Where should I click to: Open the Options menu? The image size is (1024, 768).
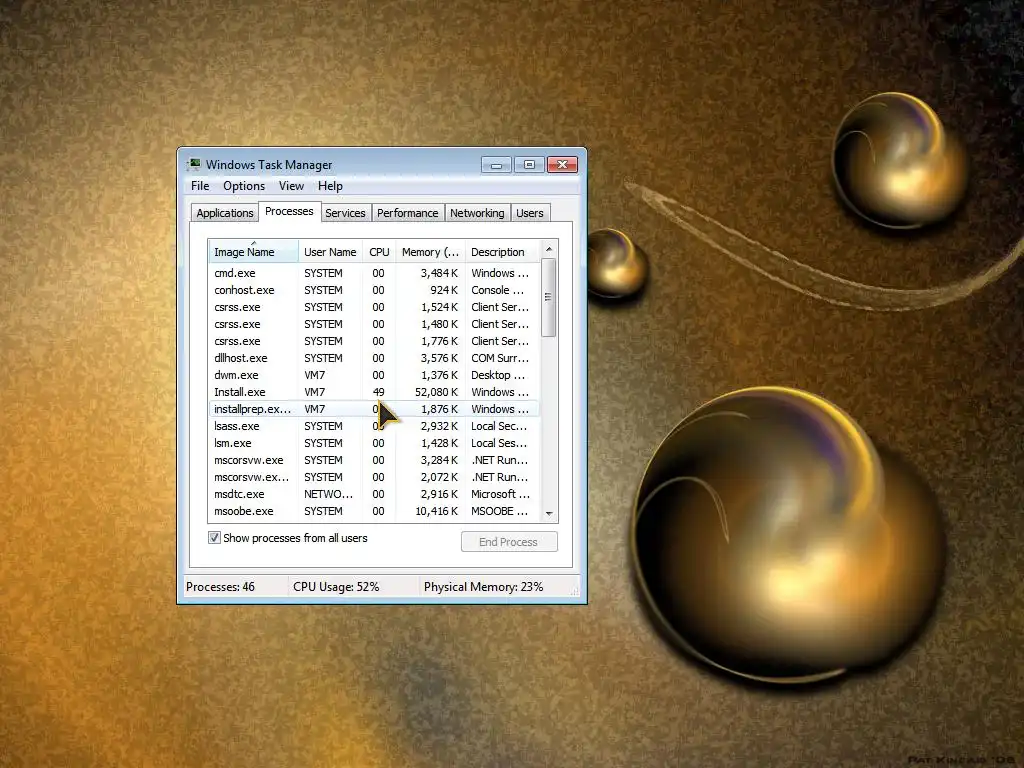tap(244, 186)
